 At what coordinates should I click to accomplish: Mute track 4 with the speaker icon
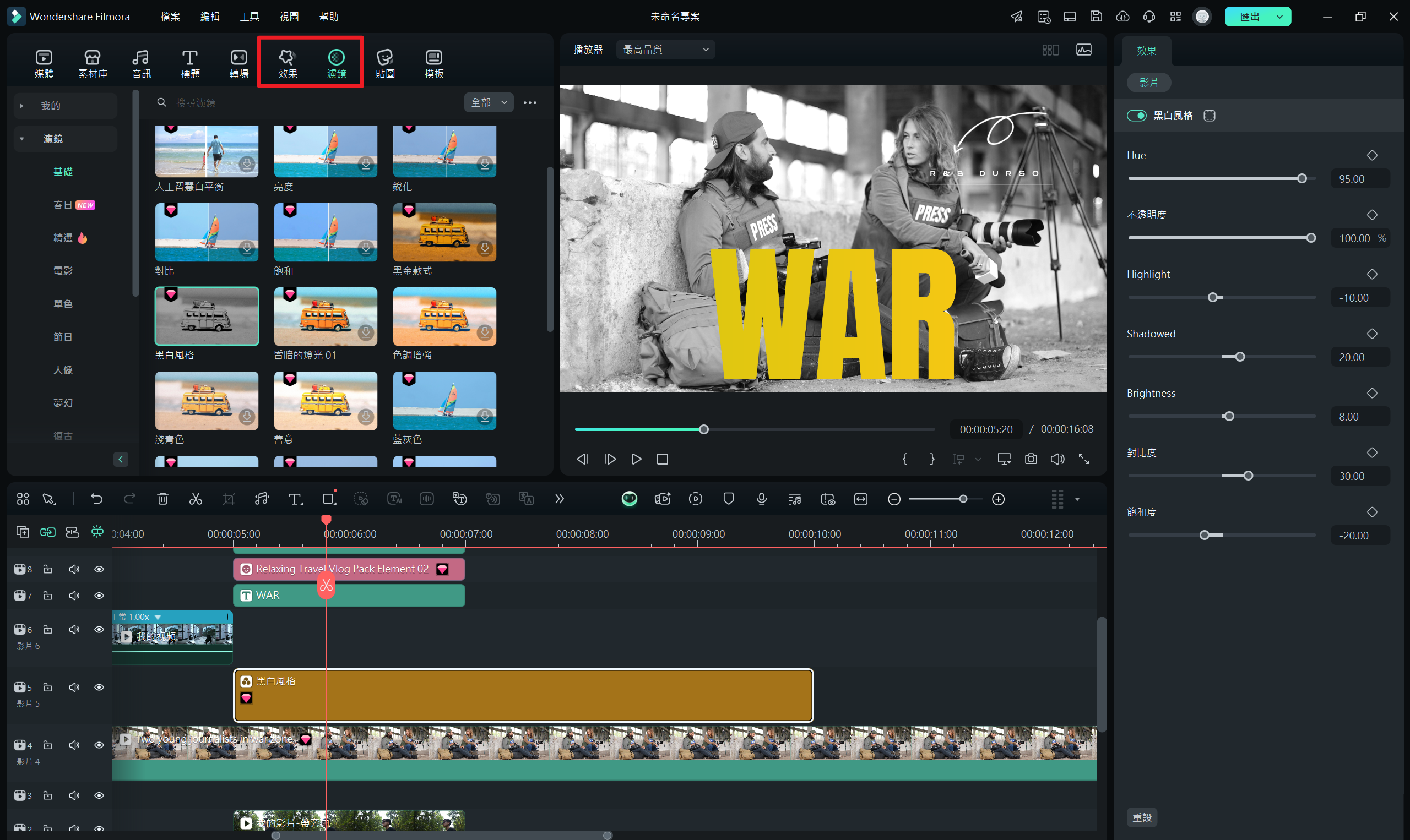pyautogui.click(x=74, y=745)
